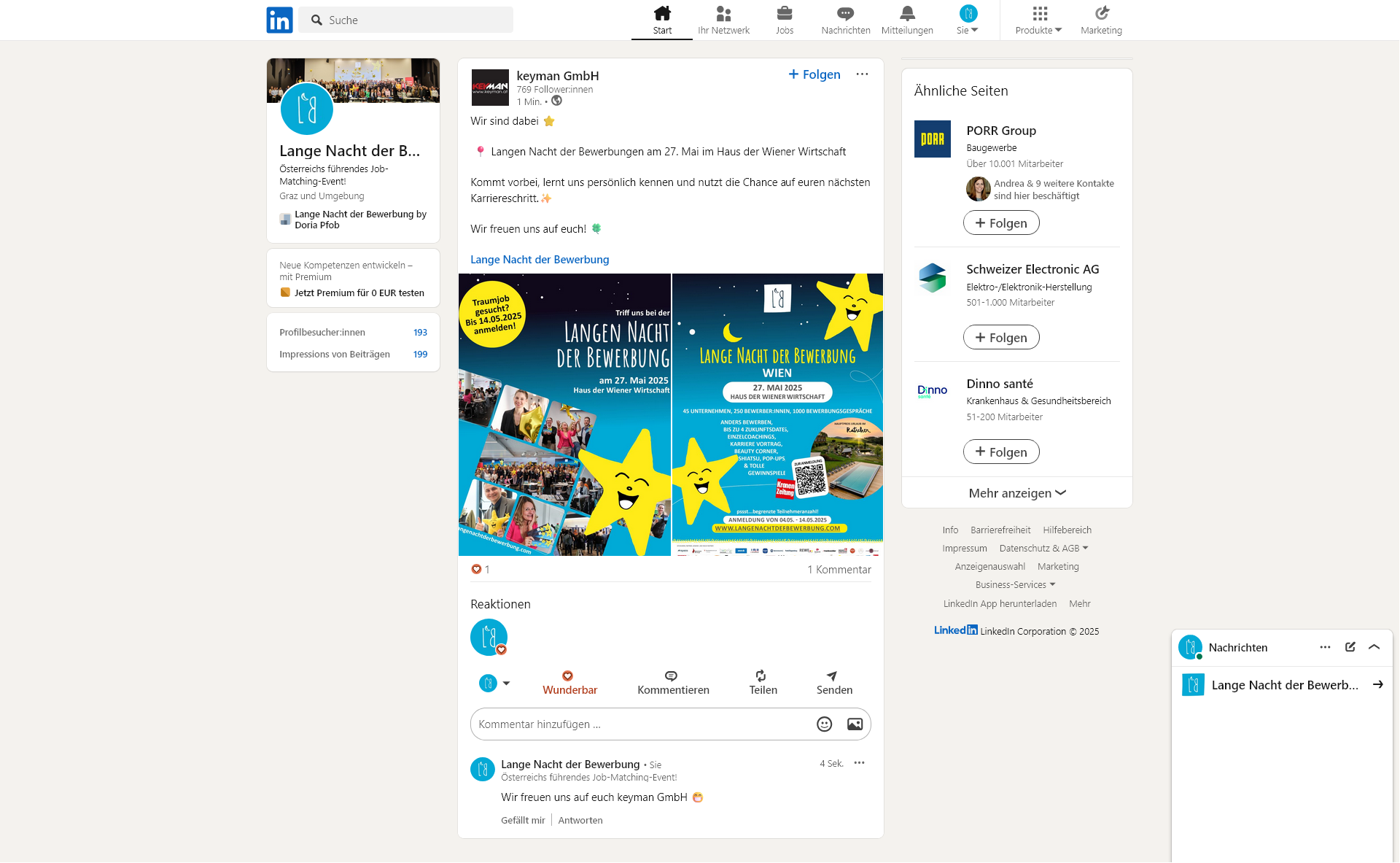Open Lange Nacht der B... profile title
The image size is (1400, 863).
tap(349, 151)
